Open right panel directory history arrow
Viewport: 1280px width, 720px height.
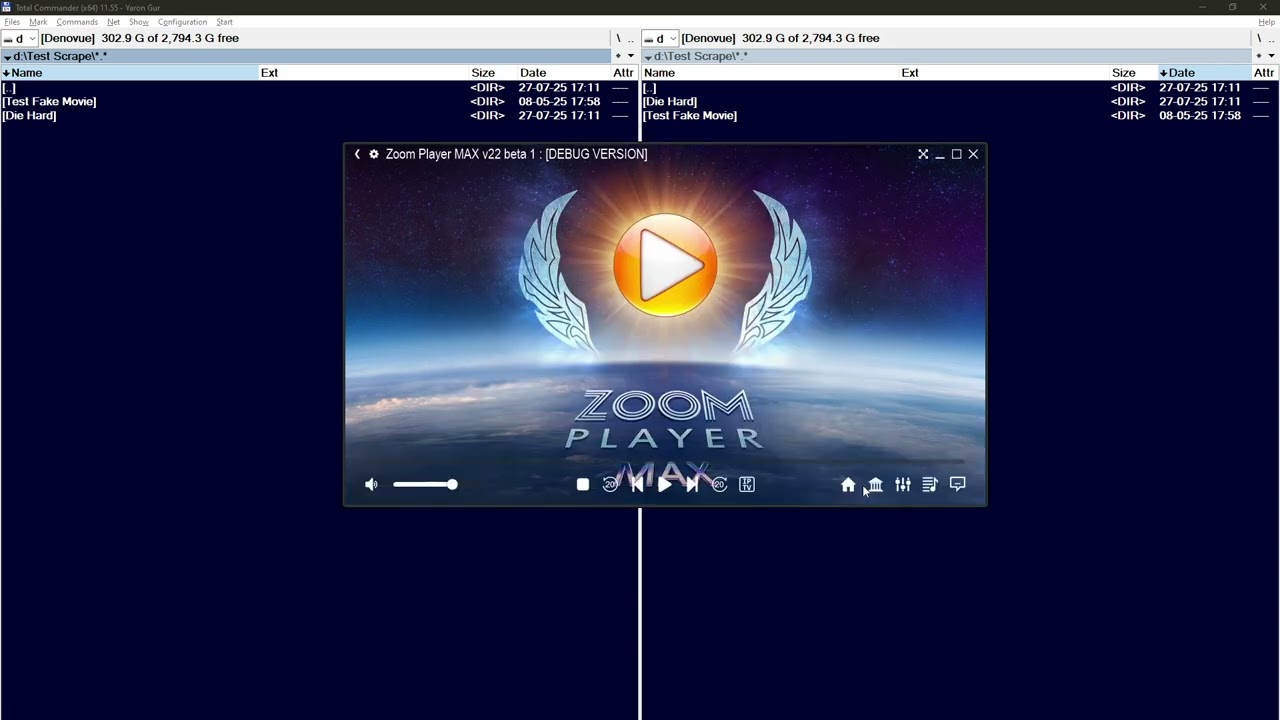point(1271,56)
